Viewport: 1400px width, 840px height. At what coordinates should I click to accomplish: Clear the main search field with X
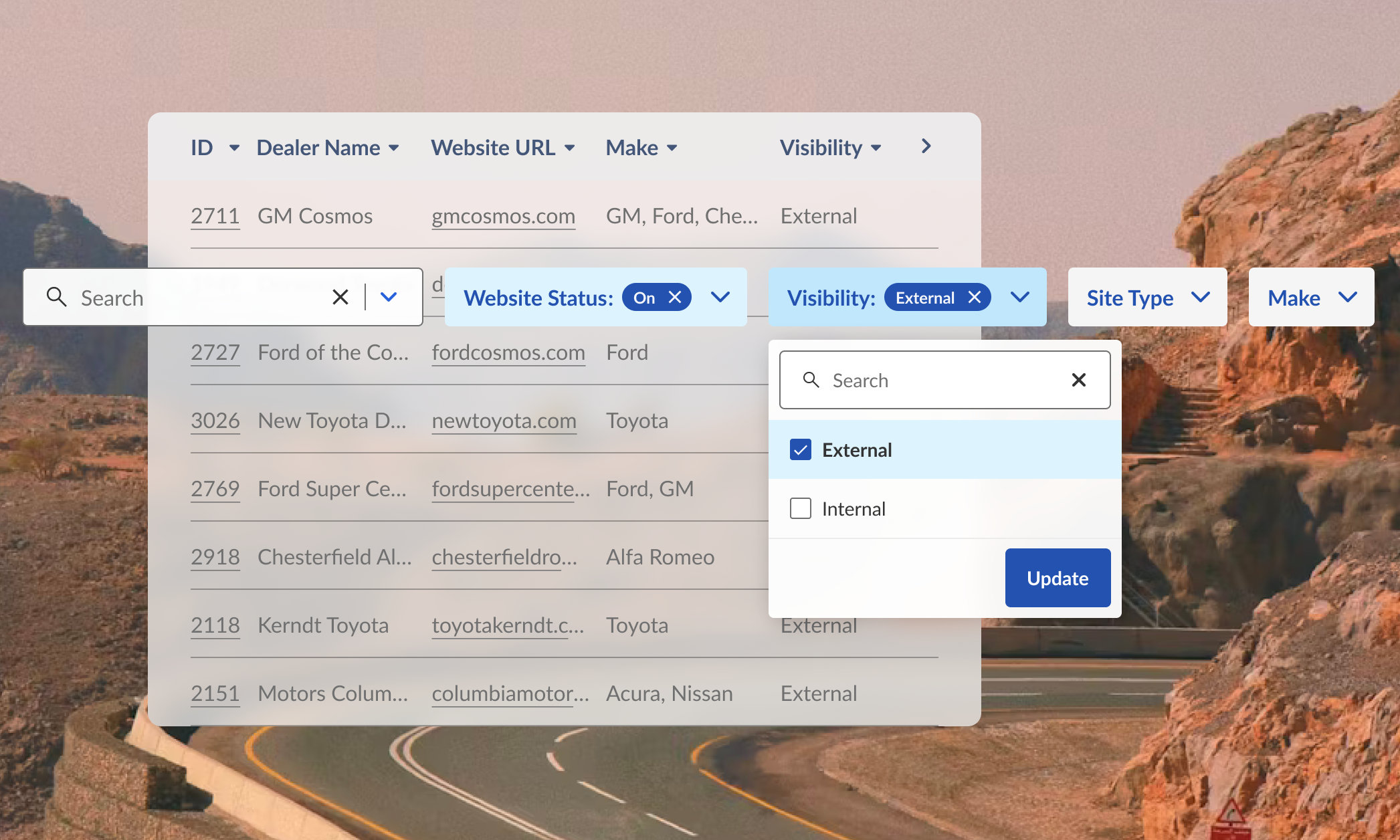point(340,297)
